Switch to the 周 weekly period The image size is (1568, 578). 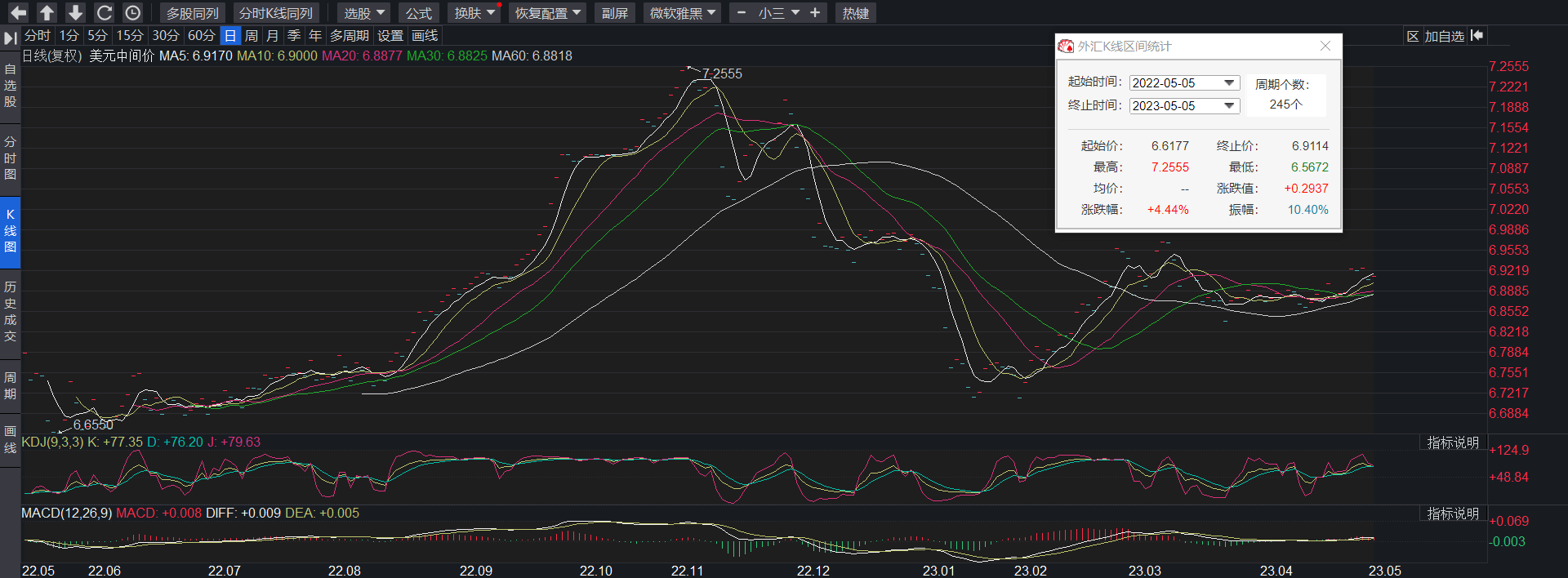252,36
